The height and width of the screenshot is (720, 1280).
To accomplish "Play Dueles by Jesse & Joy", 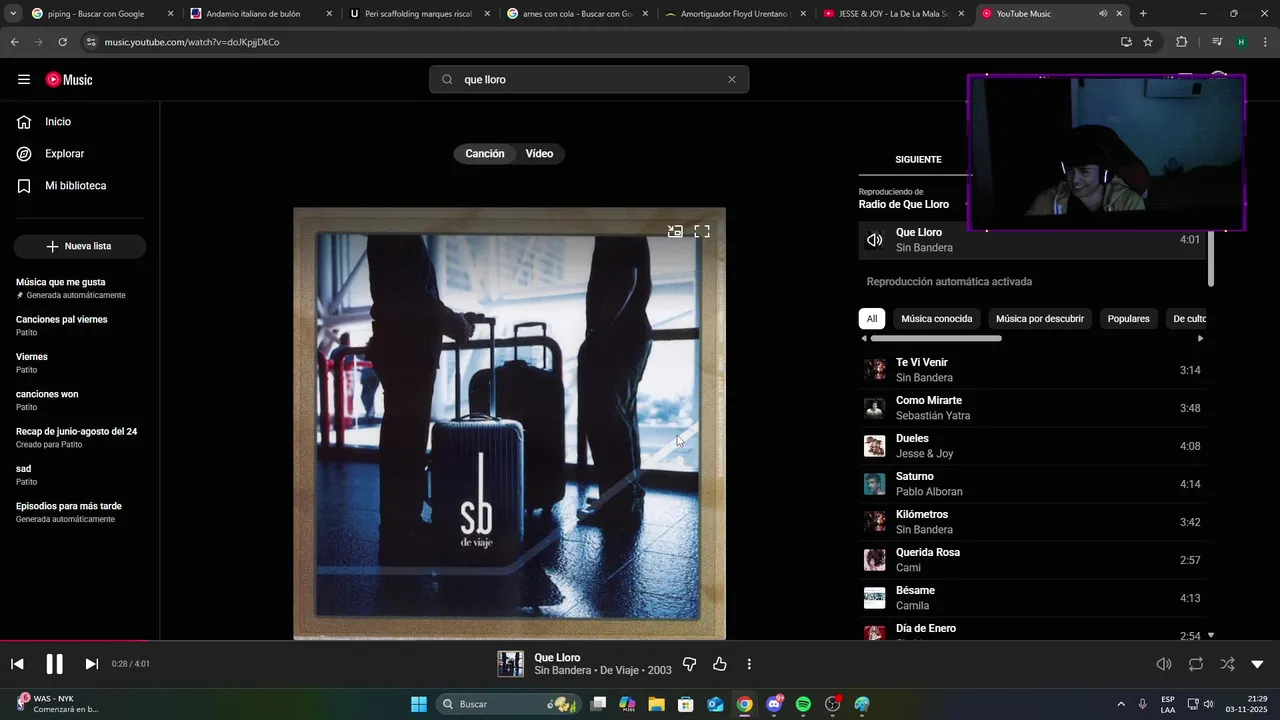I will click(x=1032, y=446).
